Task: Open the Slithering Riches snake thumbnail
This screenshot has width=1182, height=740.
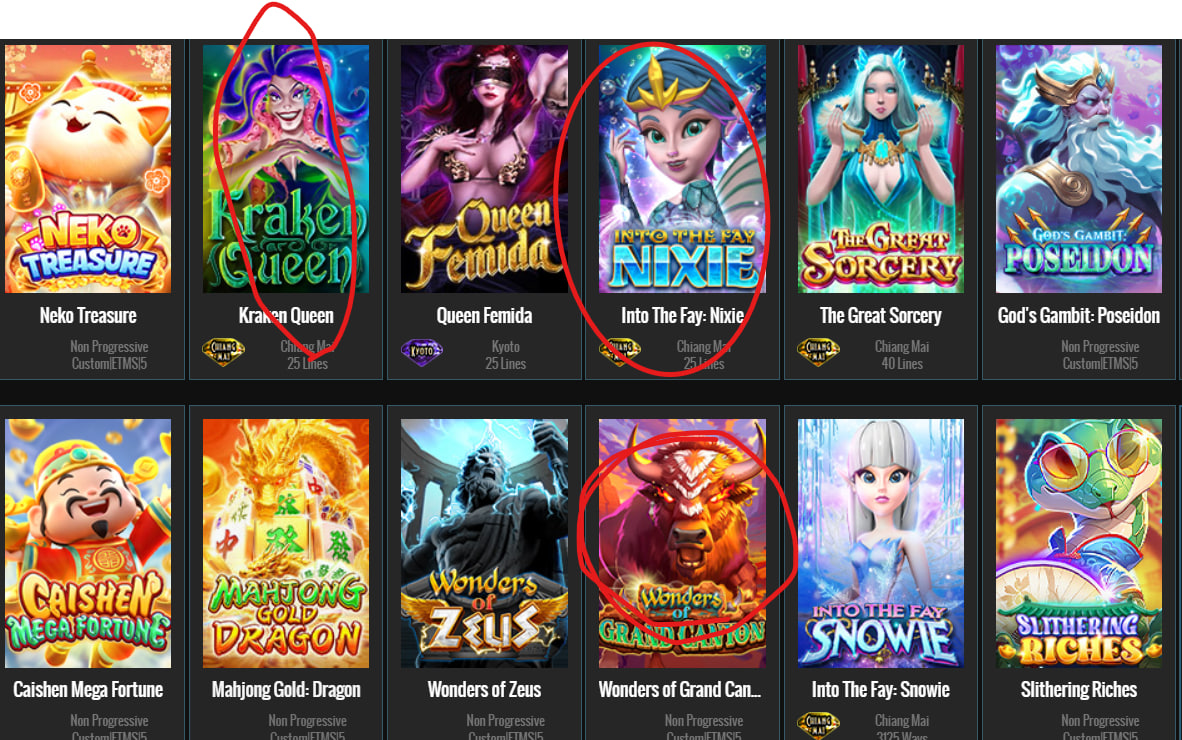Action: point(1079,543)
